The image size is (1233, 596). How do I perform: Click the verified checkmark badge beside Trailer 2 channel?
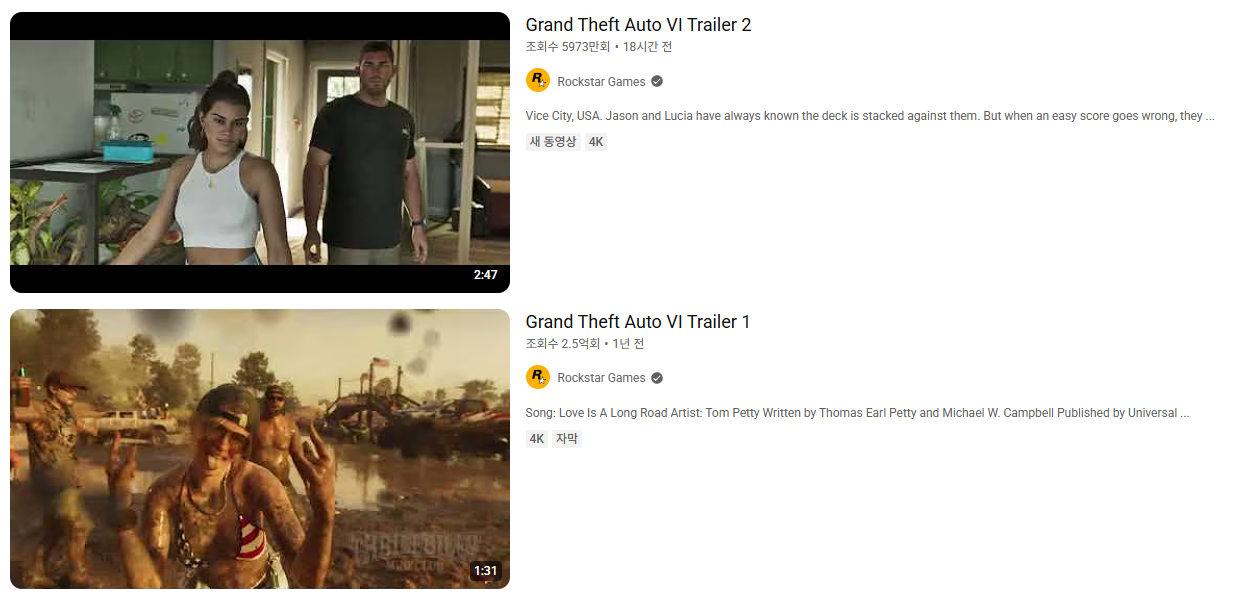click(x=657, y=81)
